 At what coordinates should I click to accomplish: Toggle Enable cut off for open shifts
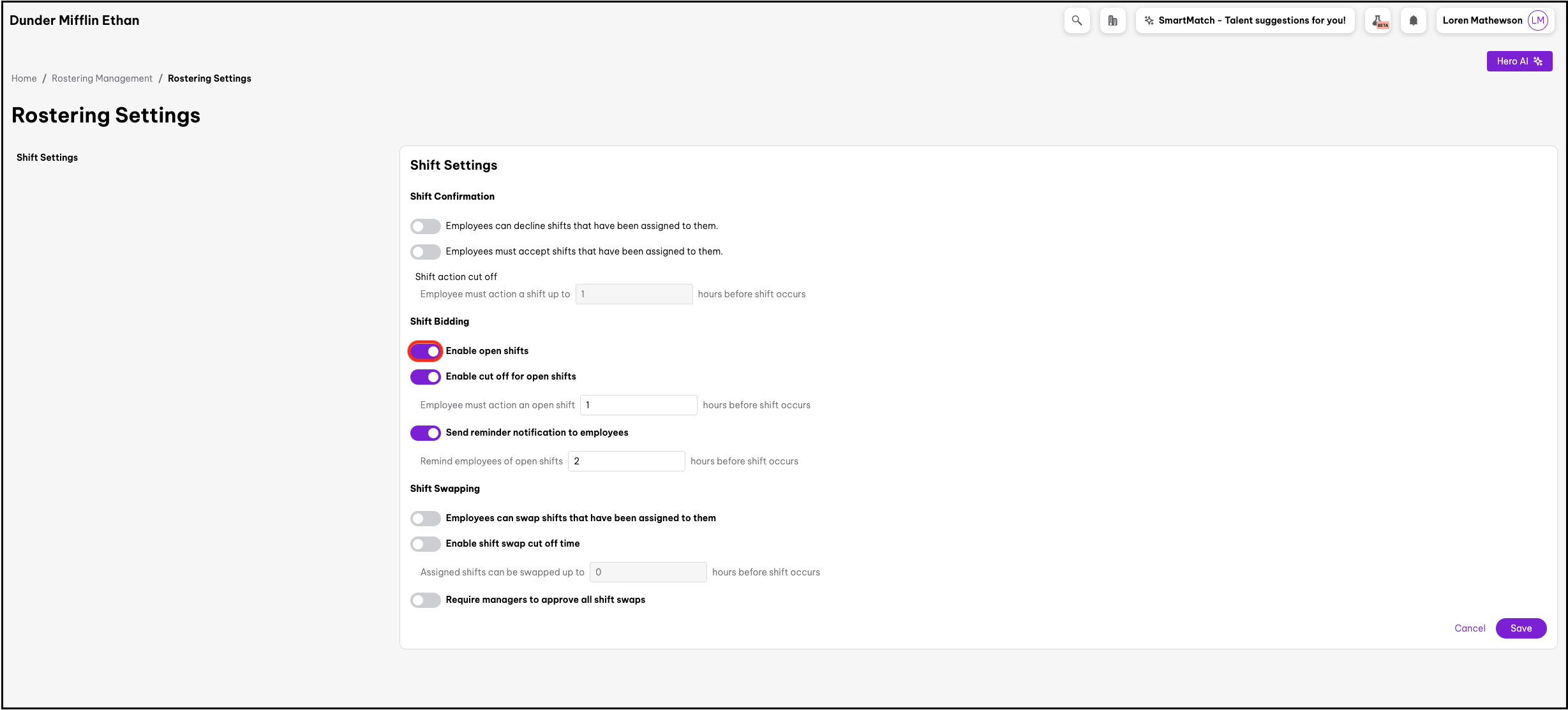425,377
